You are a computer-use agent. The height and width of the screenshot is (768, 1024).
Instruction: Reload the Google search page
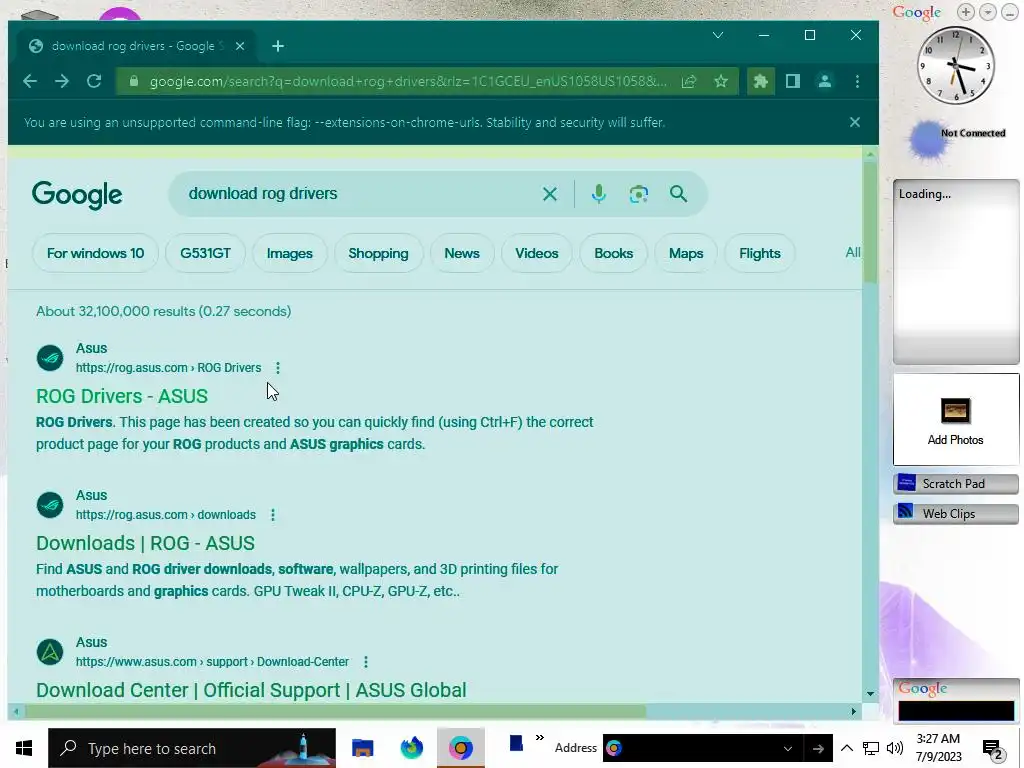point(94,81)
